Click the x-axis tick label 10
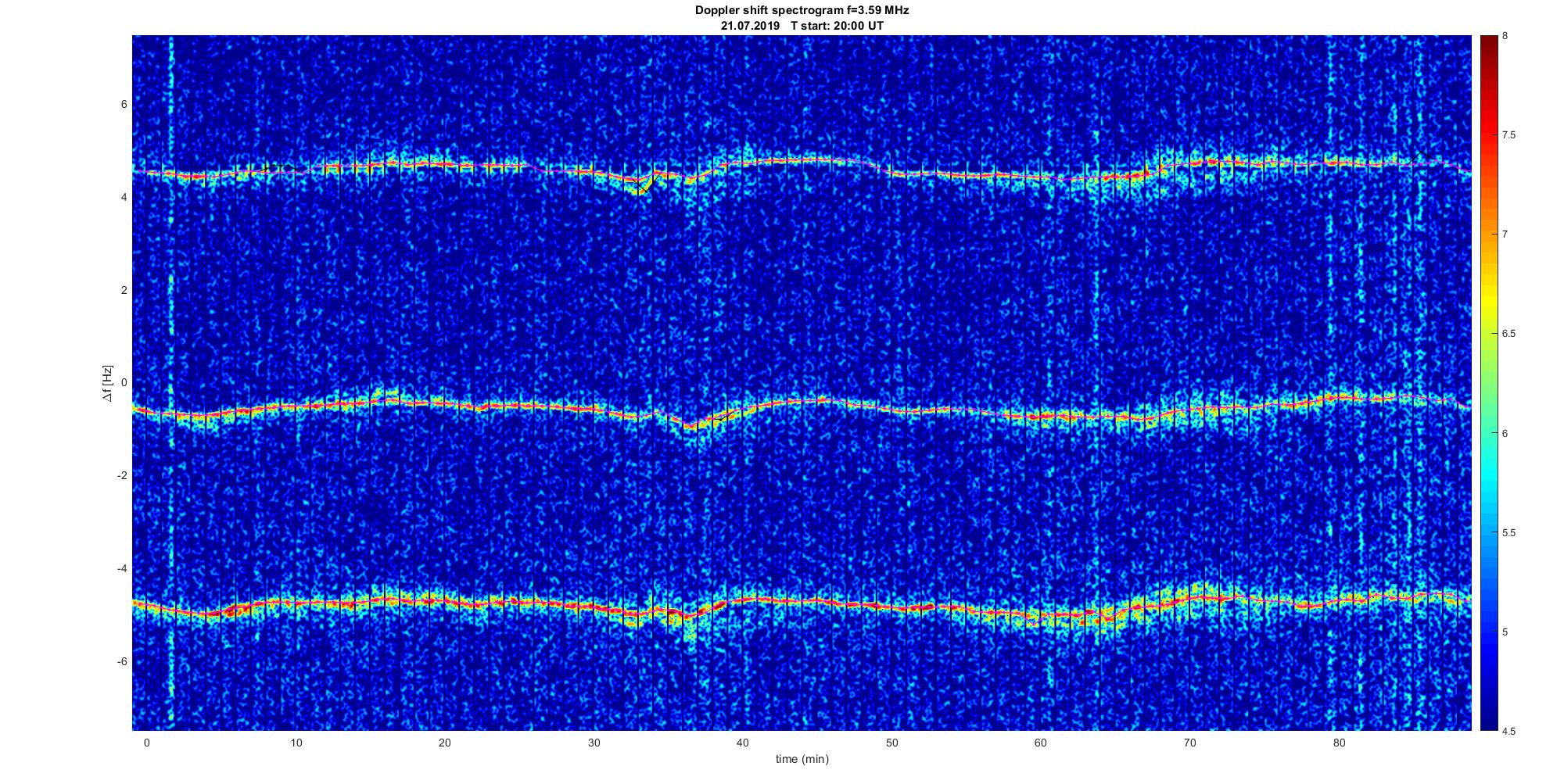 tap(296, 742)
